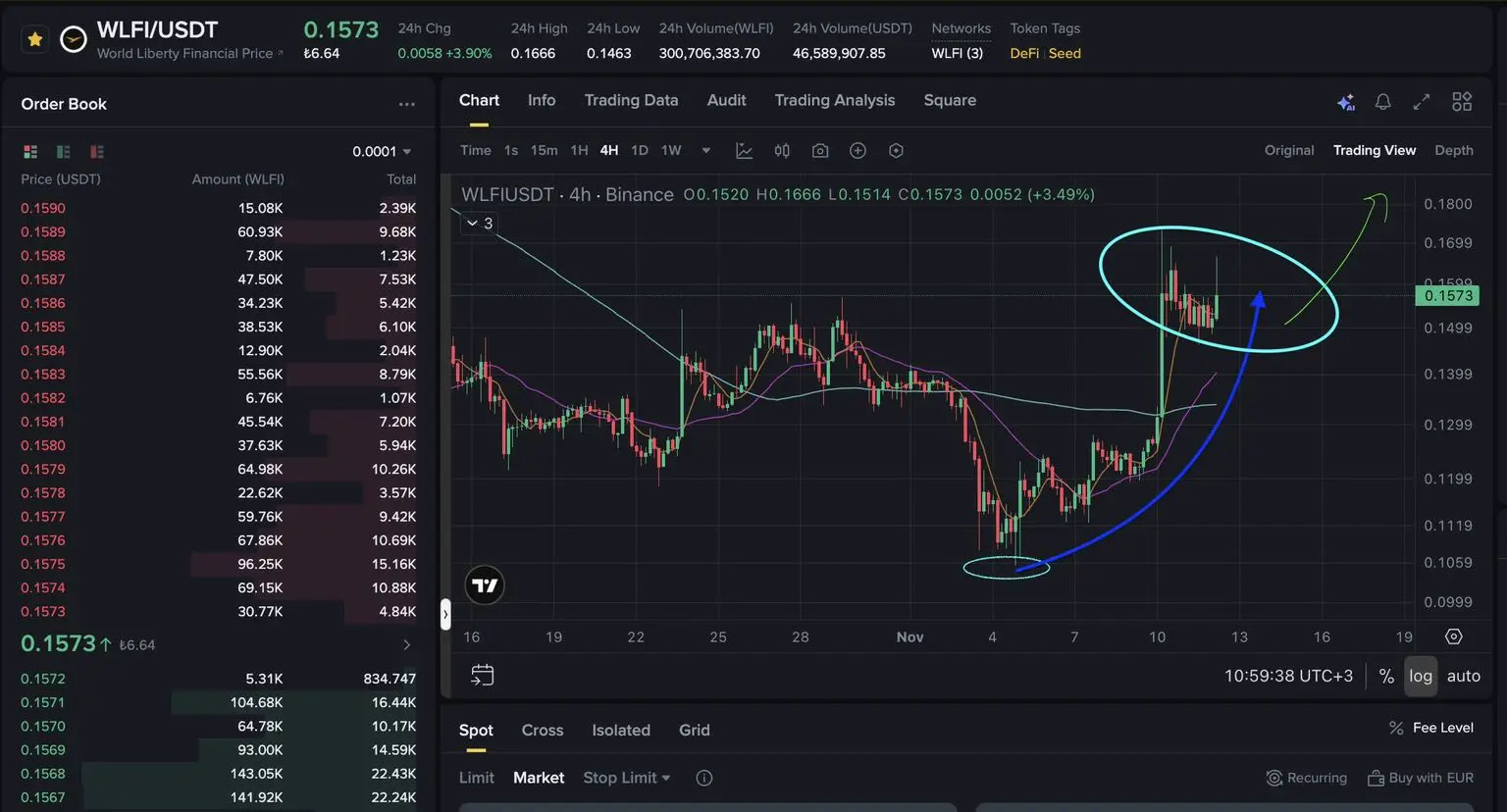Open the price scale settings gear
Viewport: 1507px width, 812px height.
pos(1454,636)
